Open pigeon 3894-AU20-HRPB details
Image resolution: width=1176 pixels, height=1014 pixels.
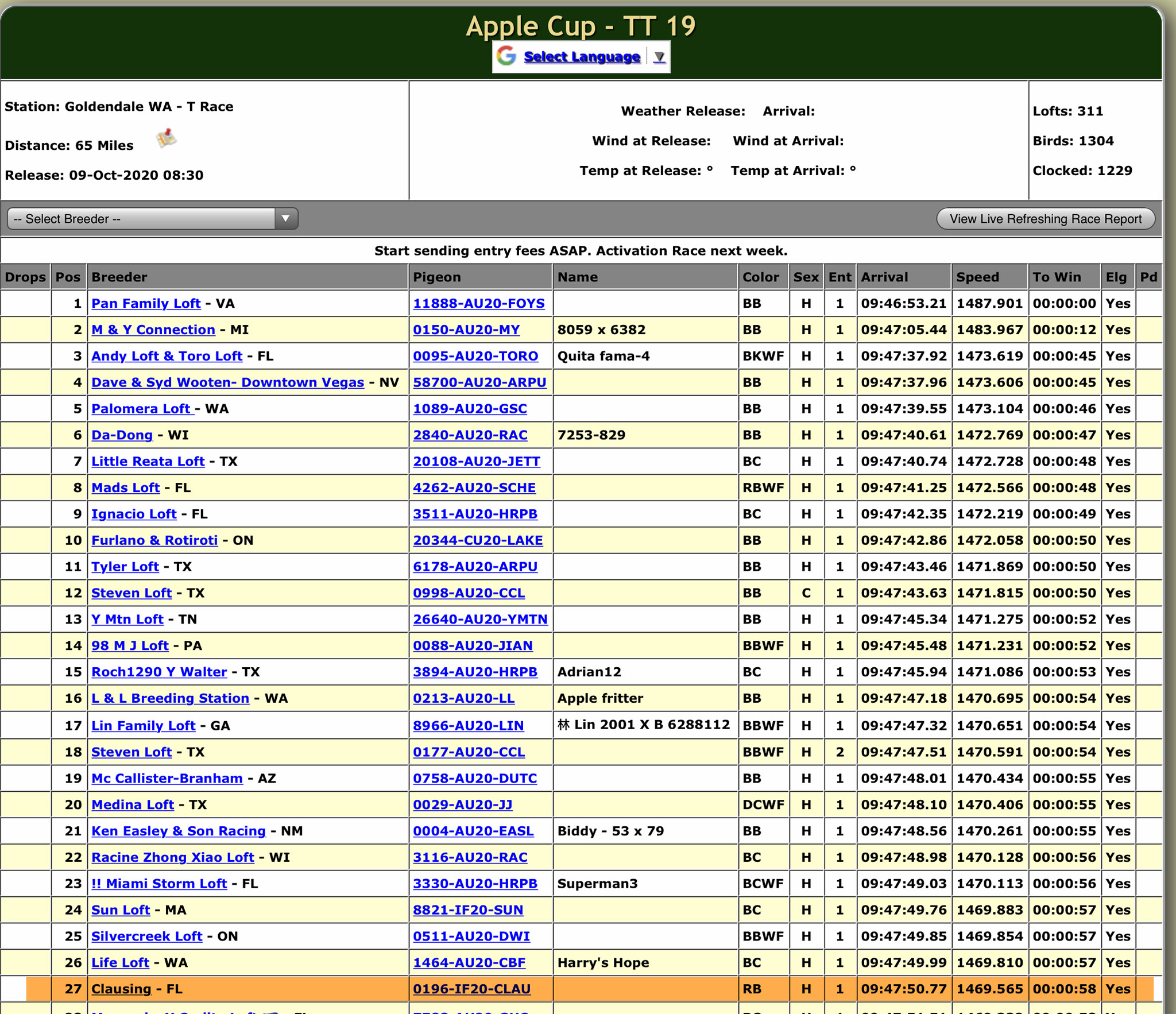tap(475, 673)
